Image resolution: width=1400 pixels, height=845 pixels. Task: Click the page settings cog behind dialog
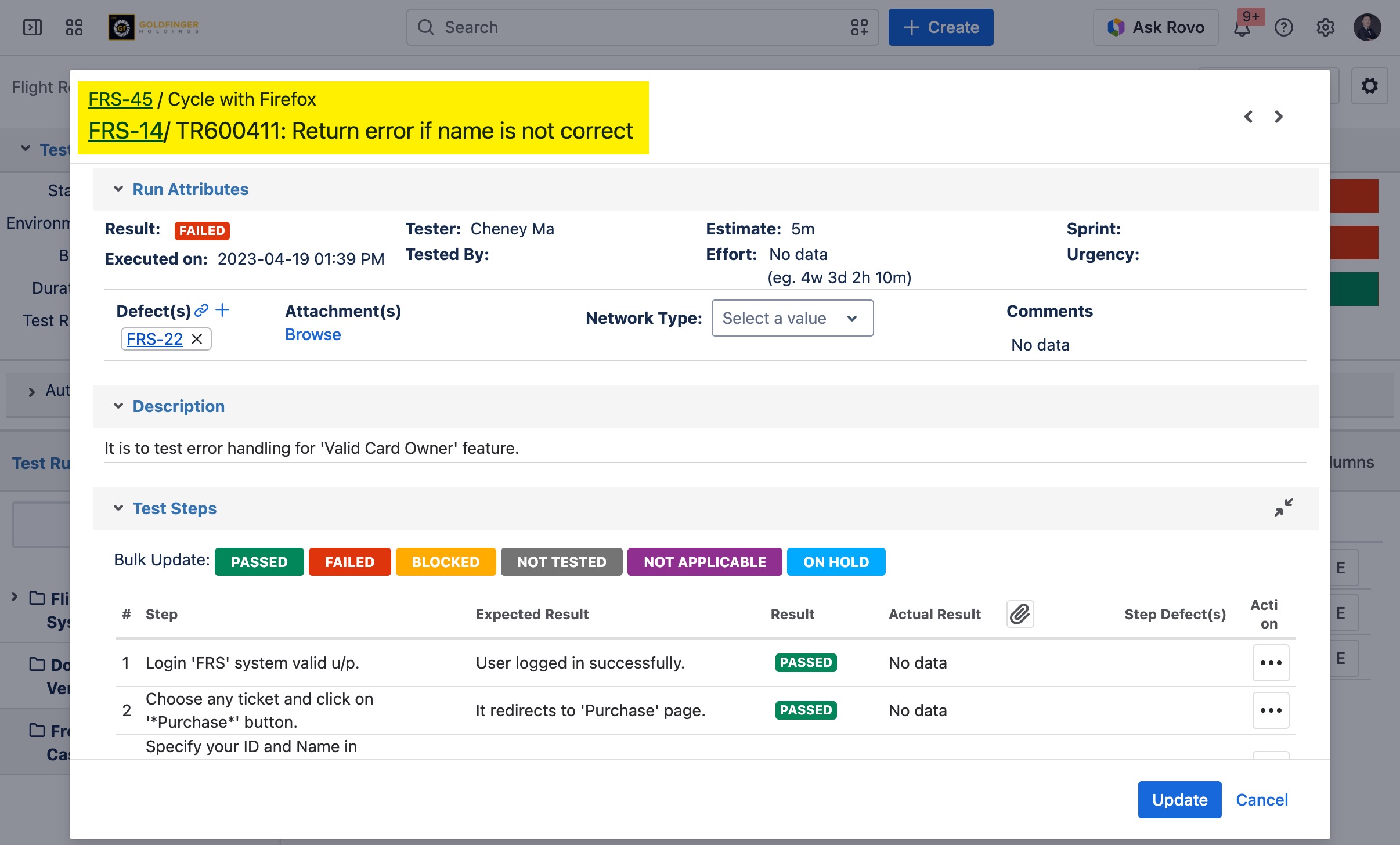coord(1370,86)
